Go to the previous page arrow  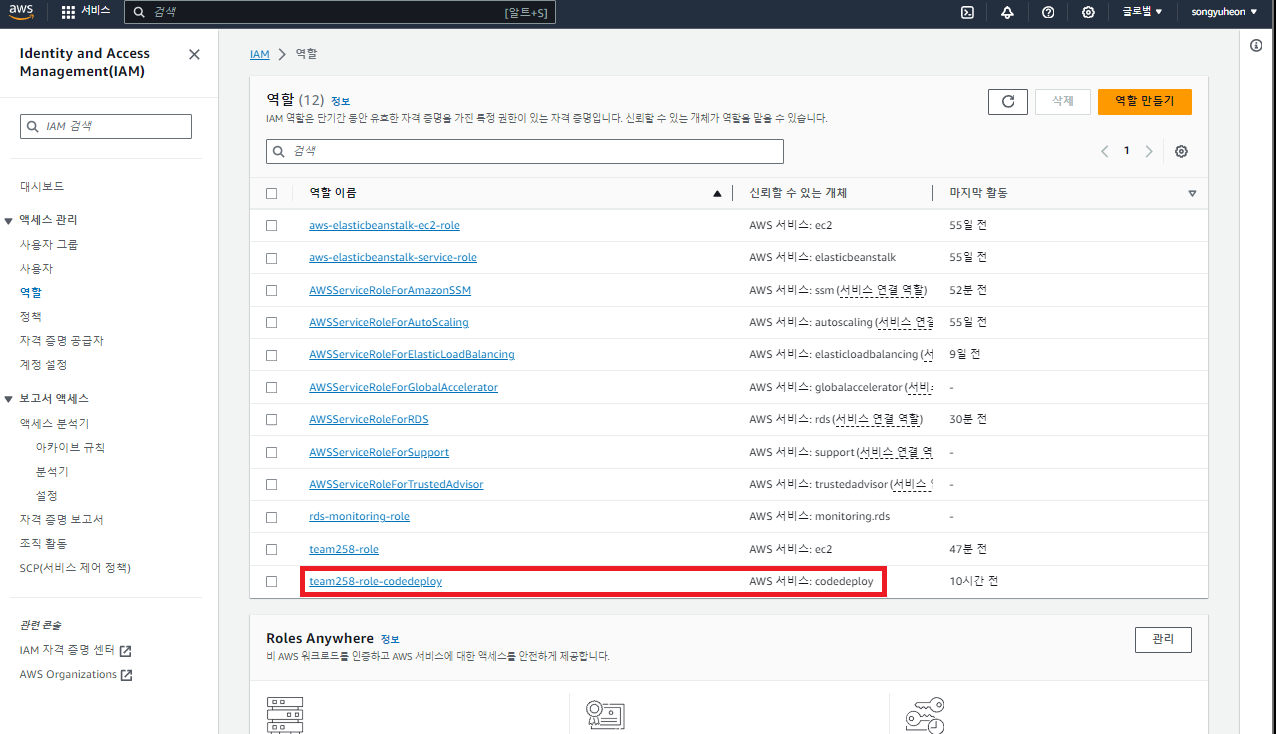click(1105, 151)
